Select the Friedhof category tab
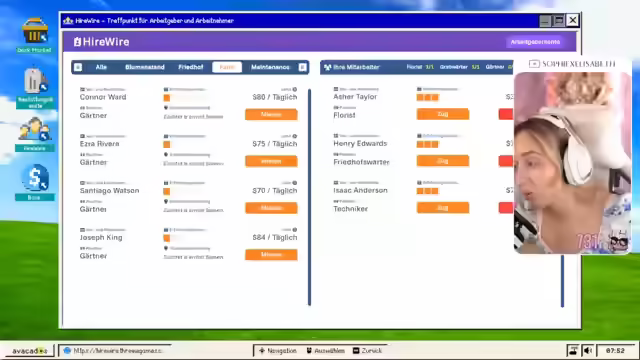 tap(191, 67)
